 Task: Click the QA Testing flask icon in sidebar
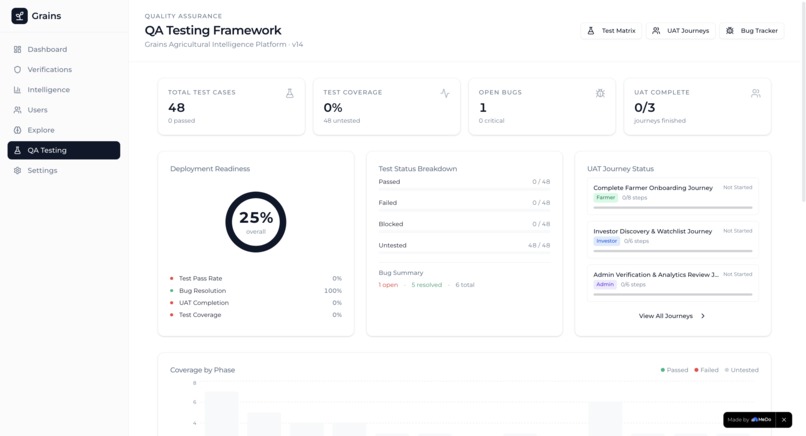[17, 150]
